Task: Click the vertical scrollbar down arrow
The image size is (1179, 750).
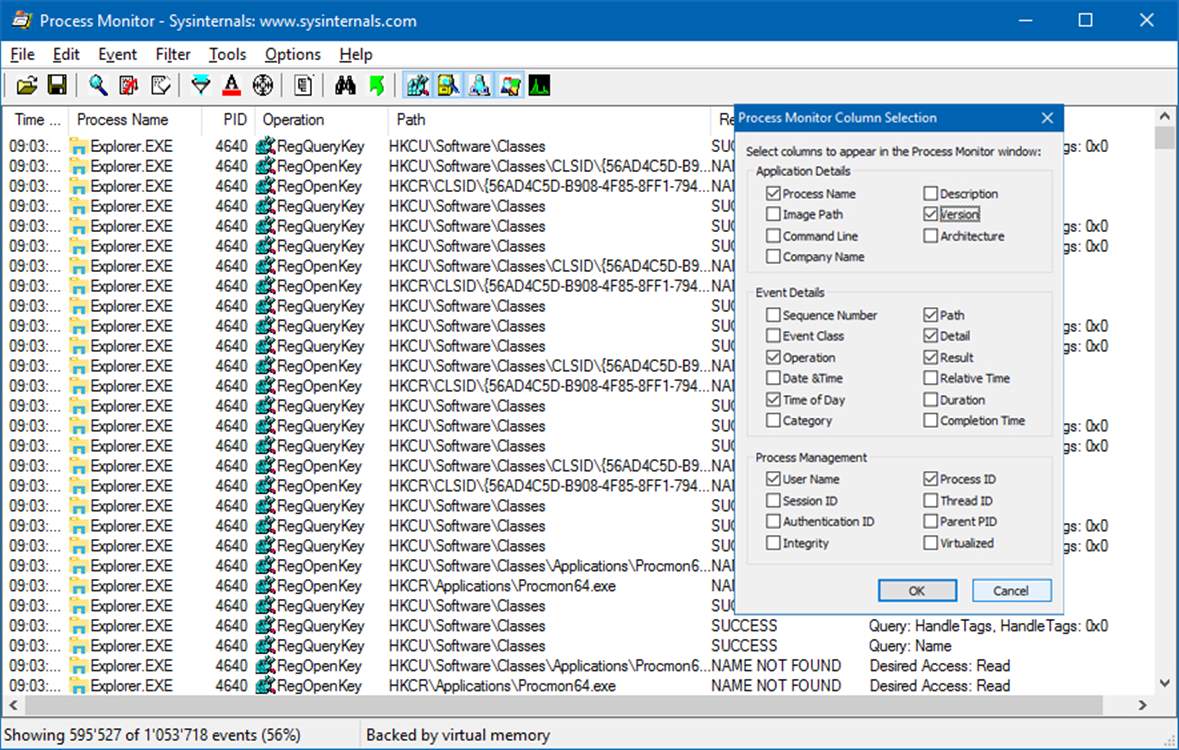Action: click(1165, 684)
